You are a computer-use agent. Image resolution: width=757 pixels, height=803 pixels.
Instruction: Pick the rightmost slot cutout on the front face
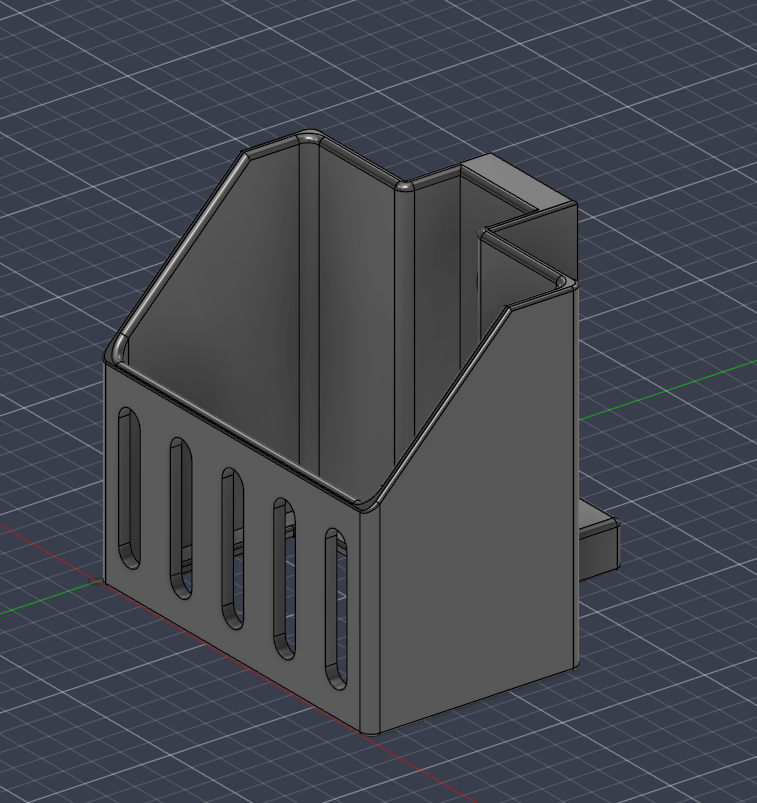tap(336, 608)
